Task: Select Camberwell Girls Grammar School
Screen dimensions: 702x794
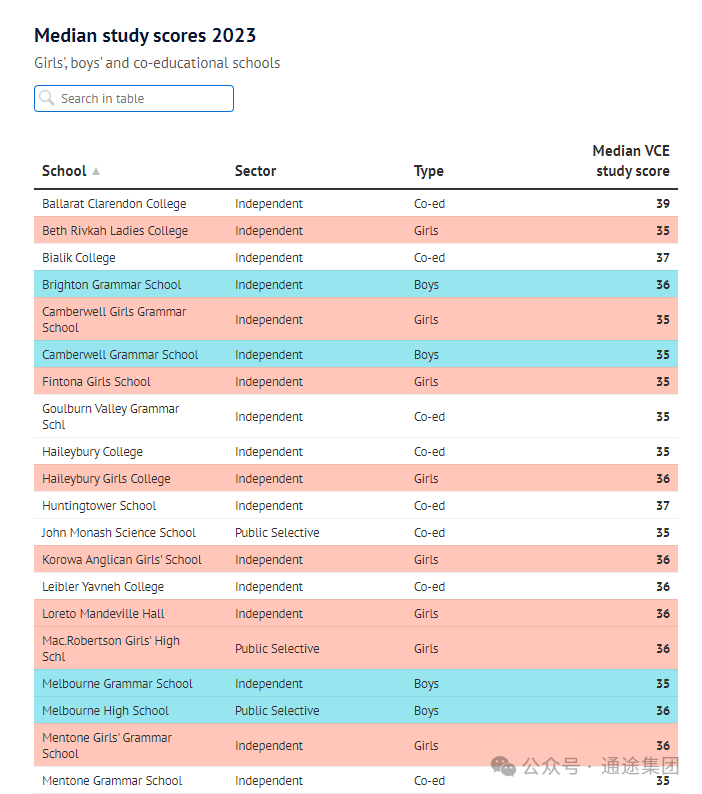Action: coord(114,320)
